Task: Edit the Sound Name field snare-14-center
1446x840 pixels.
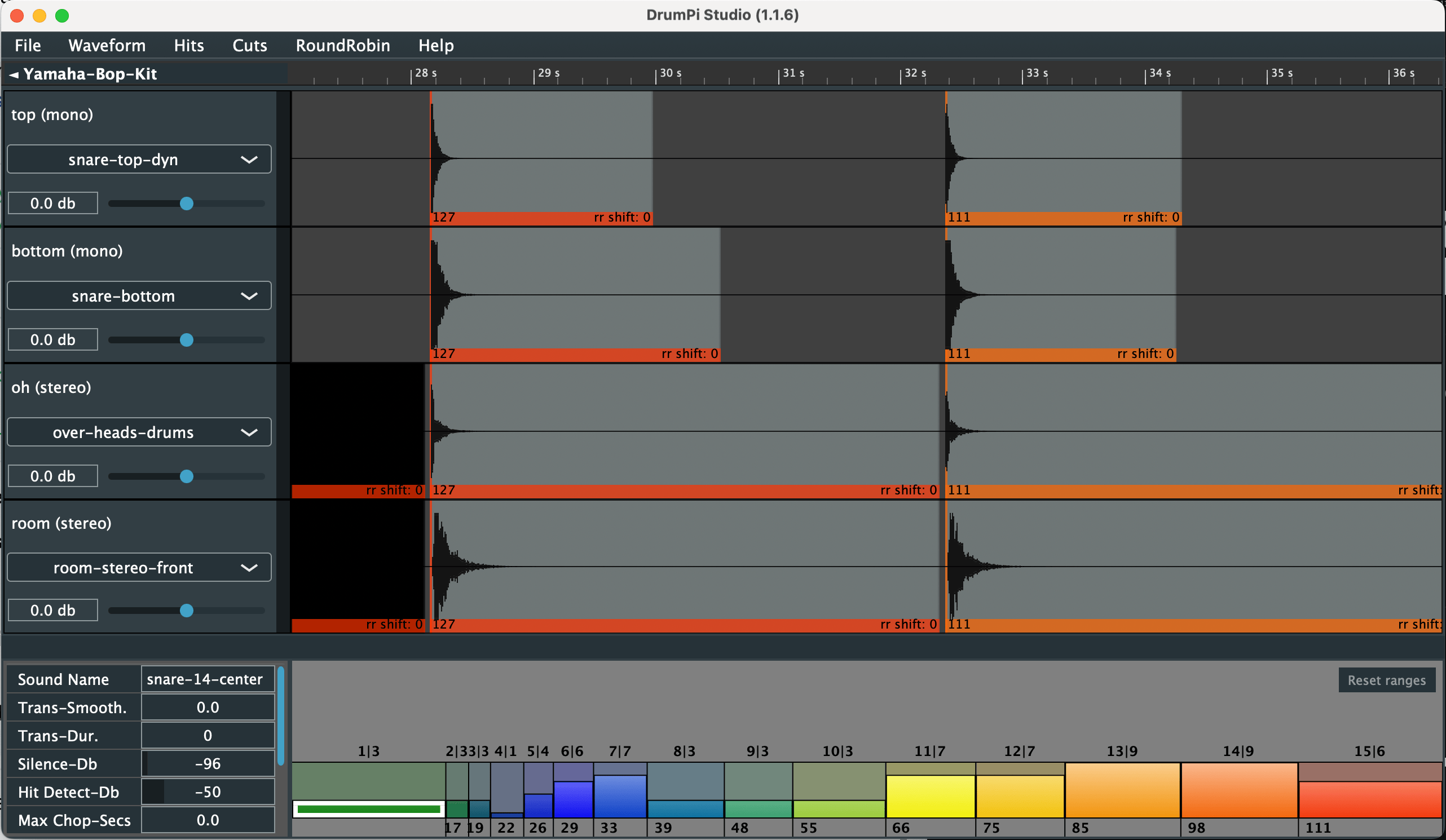Action: point(207,679)
